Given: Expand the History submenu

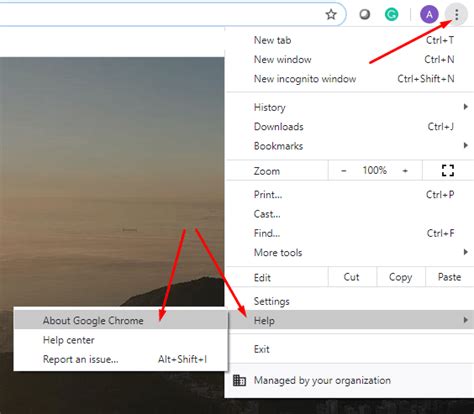Looking at the screenshot, I should coord(350,107).
